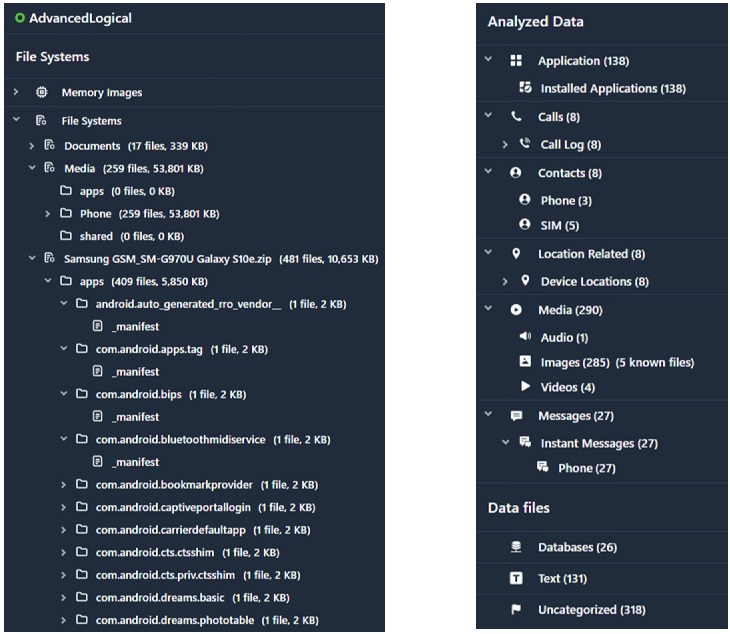Open the com.android.bips _manifest file
This screenshot has height=634, width=730.
pos(135,417)
